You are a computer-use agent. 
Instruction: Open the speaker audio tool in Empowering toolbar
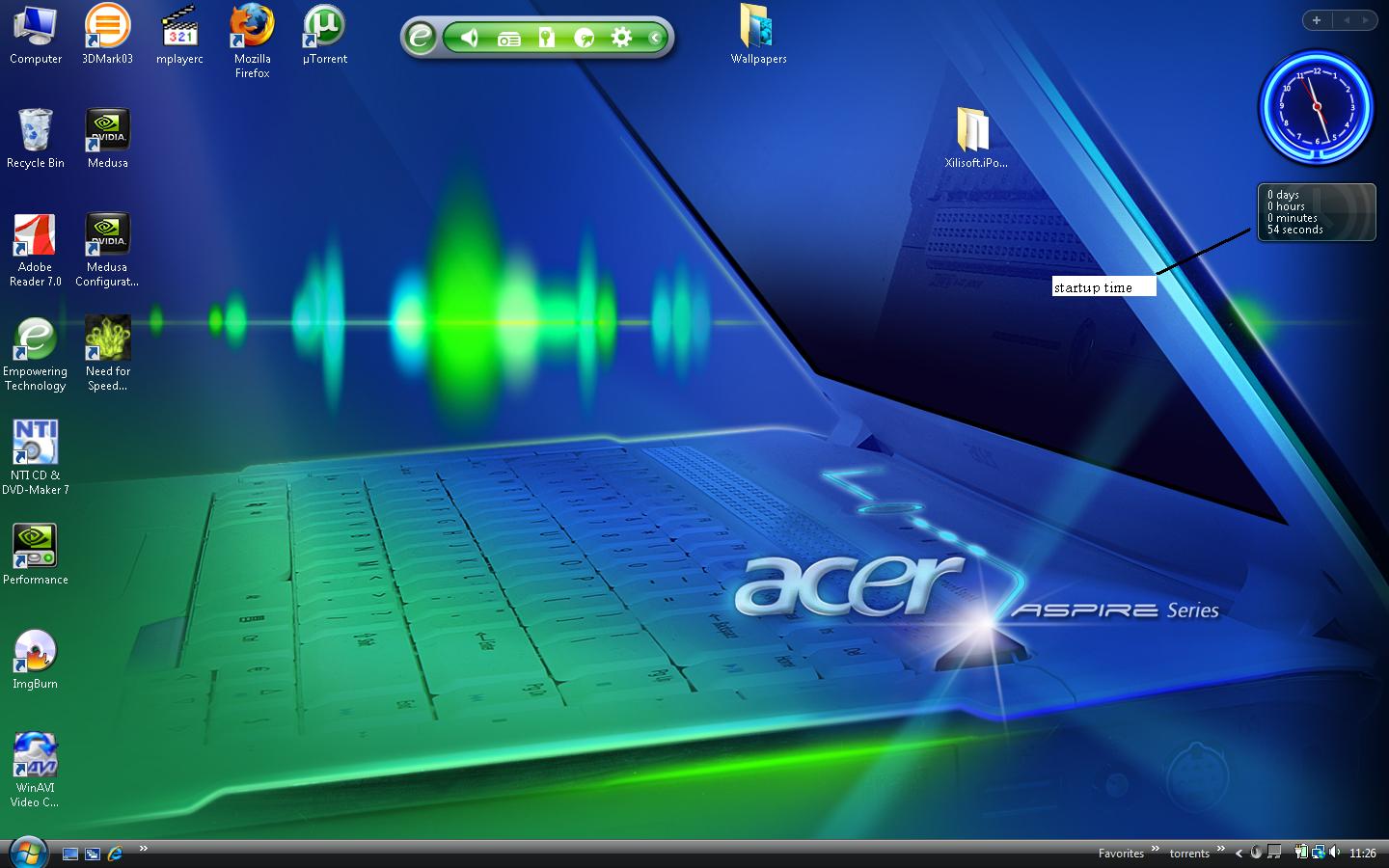[469, 38]
